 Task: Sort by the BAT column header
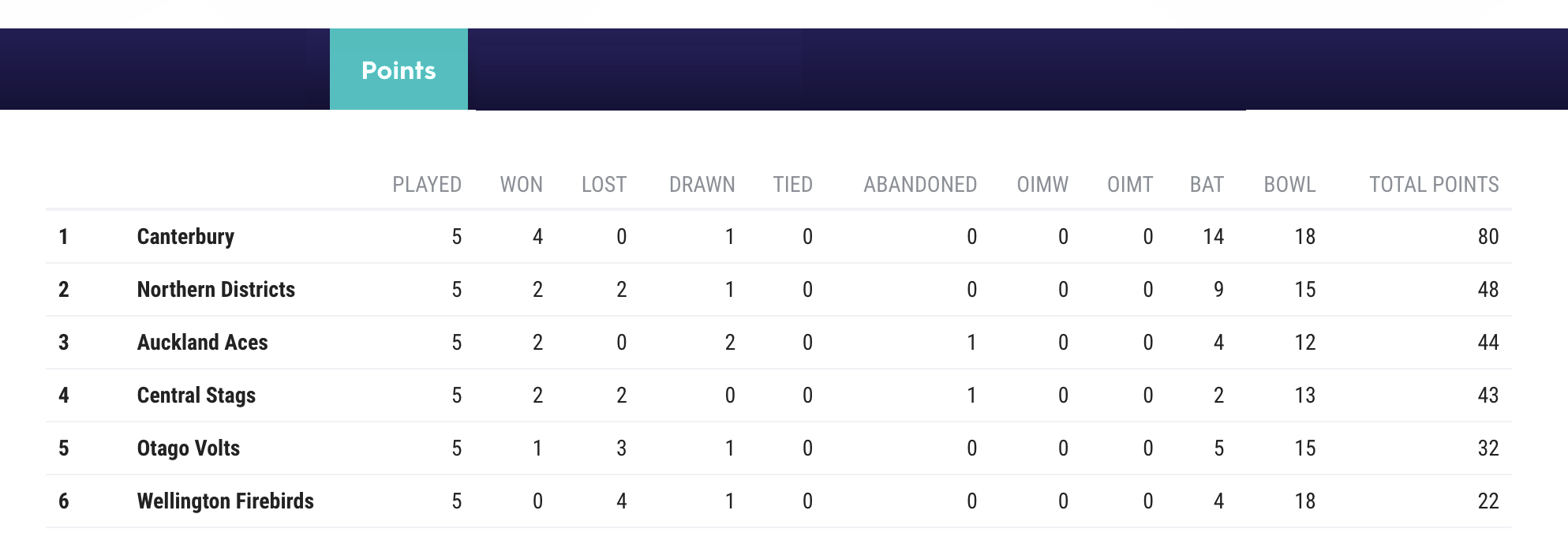tap(1207, 185)
